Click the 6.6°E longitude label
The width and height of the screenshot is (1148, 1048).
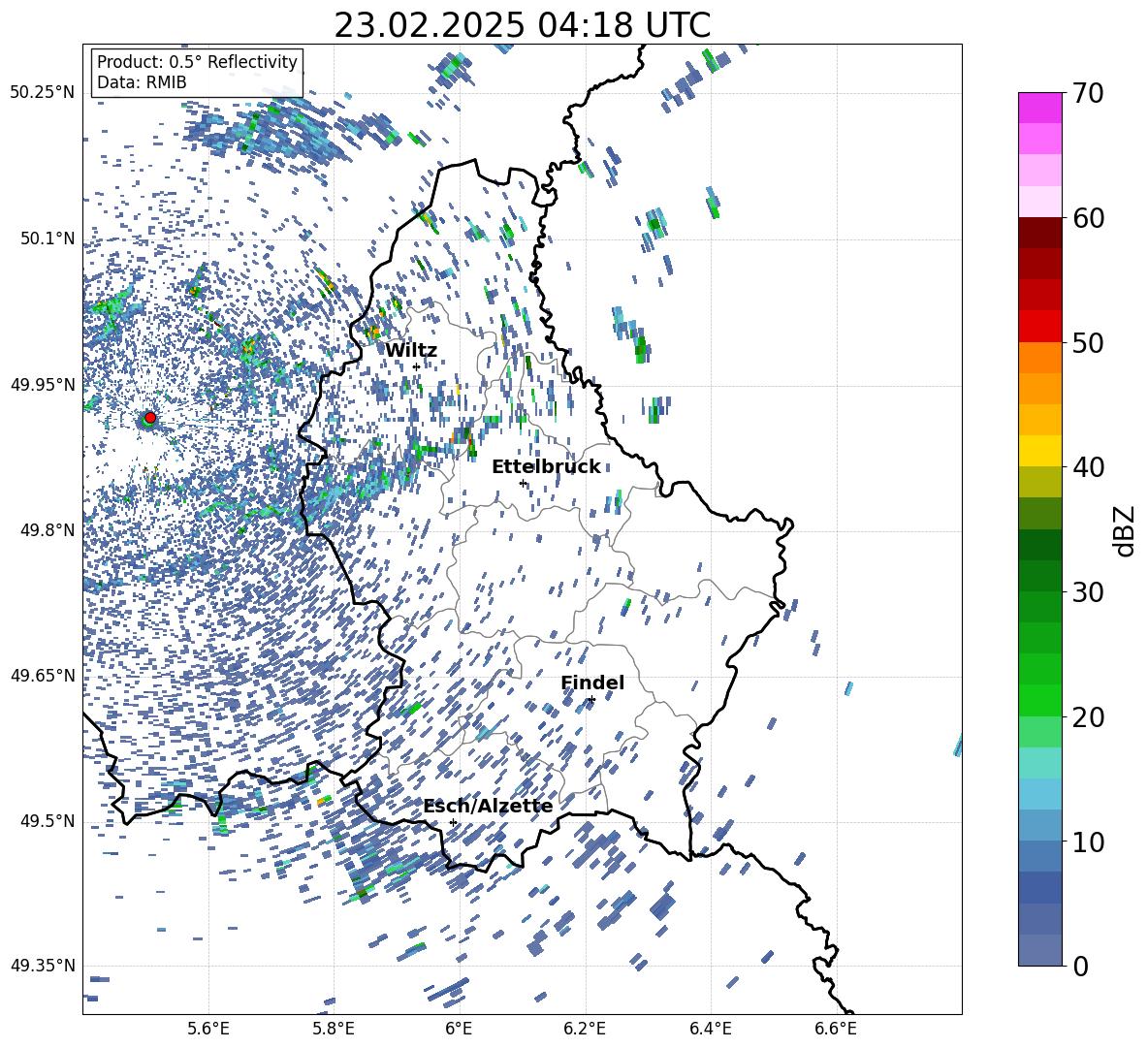pos(836,1030)
